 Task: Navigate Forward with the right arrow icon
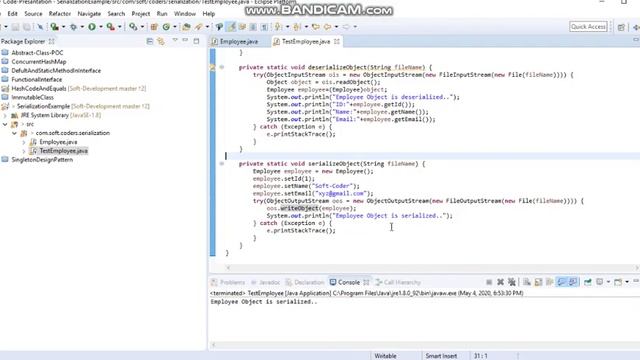click(346, 27)
